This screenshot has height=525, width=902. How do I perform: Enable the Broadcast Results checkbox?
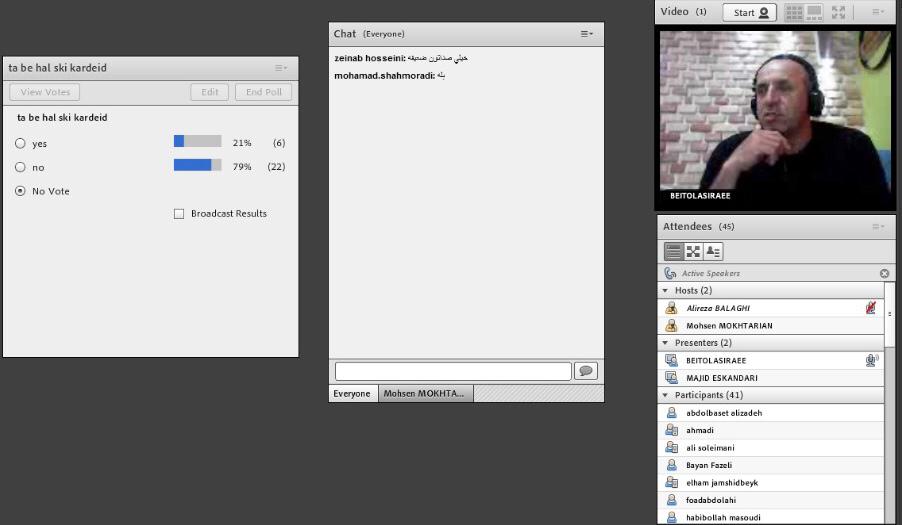click(x=179, y=213)
